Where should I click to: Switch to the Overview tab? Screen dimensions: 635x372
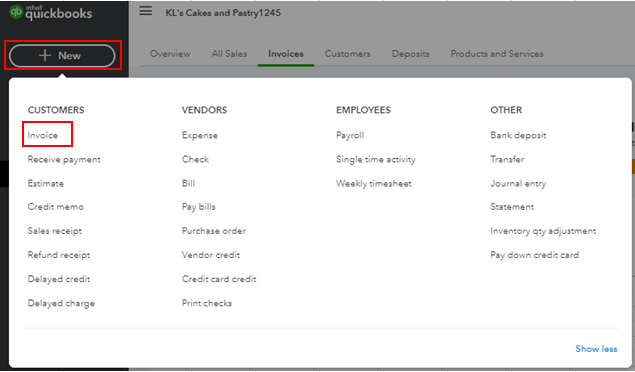click(170, 54)
